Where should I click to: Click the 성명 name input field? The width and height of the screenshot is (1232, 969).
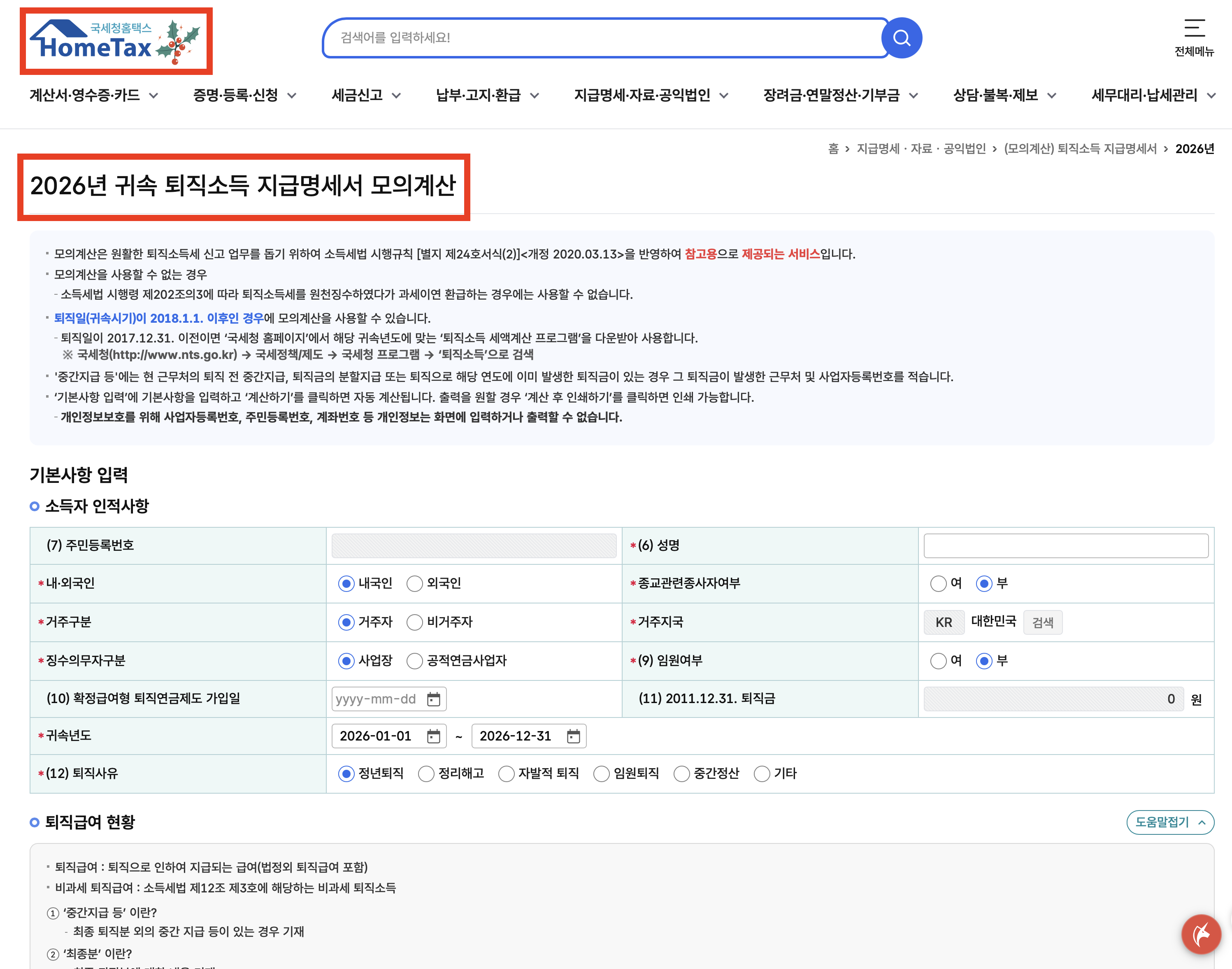(1065, 545)
